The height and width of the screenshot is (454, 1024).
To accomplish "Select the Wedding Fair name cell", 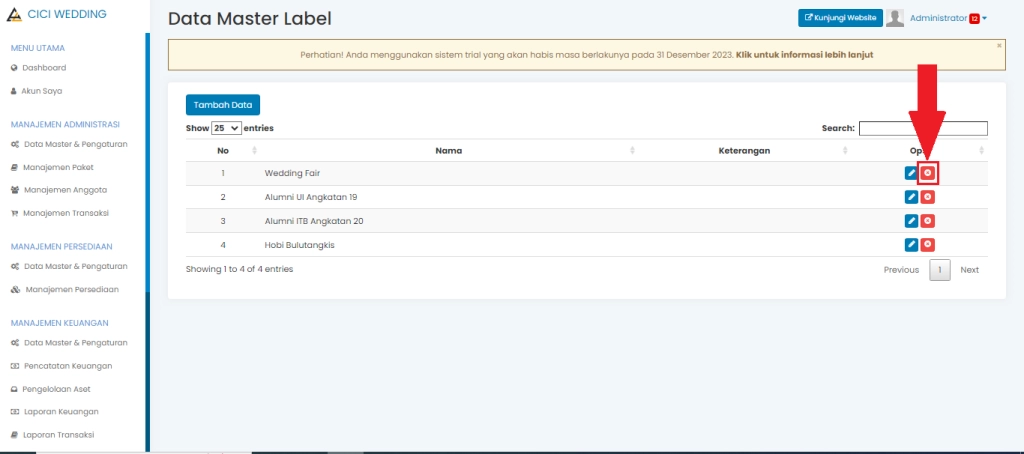I will [449, 174].
